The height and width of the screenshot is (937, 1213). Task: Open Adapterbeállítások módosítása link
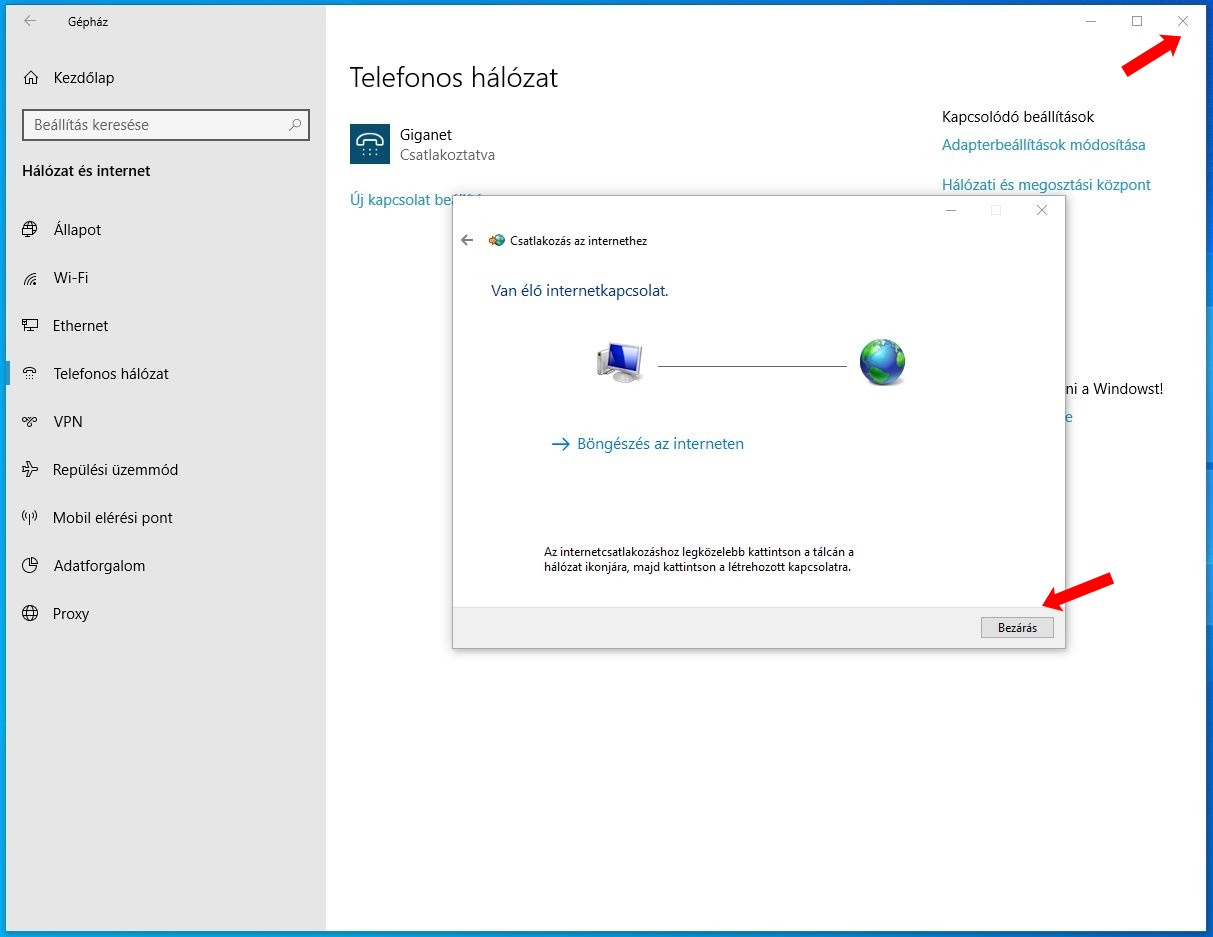(1043, 145)
